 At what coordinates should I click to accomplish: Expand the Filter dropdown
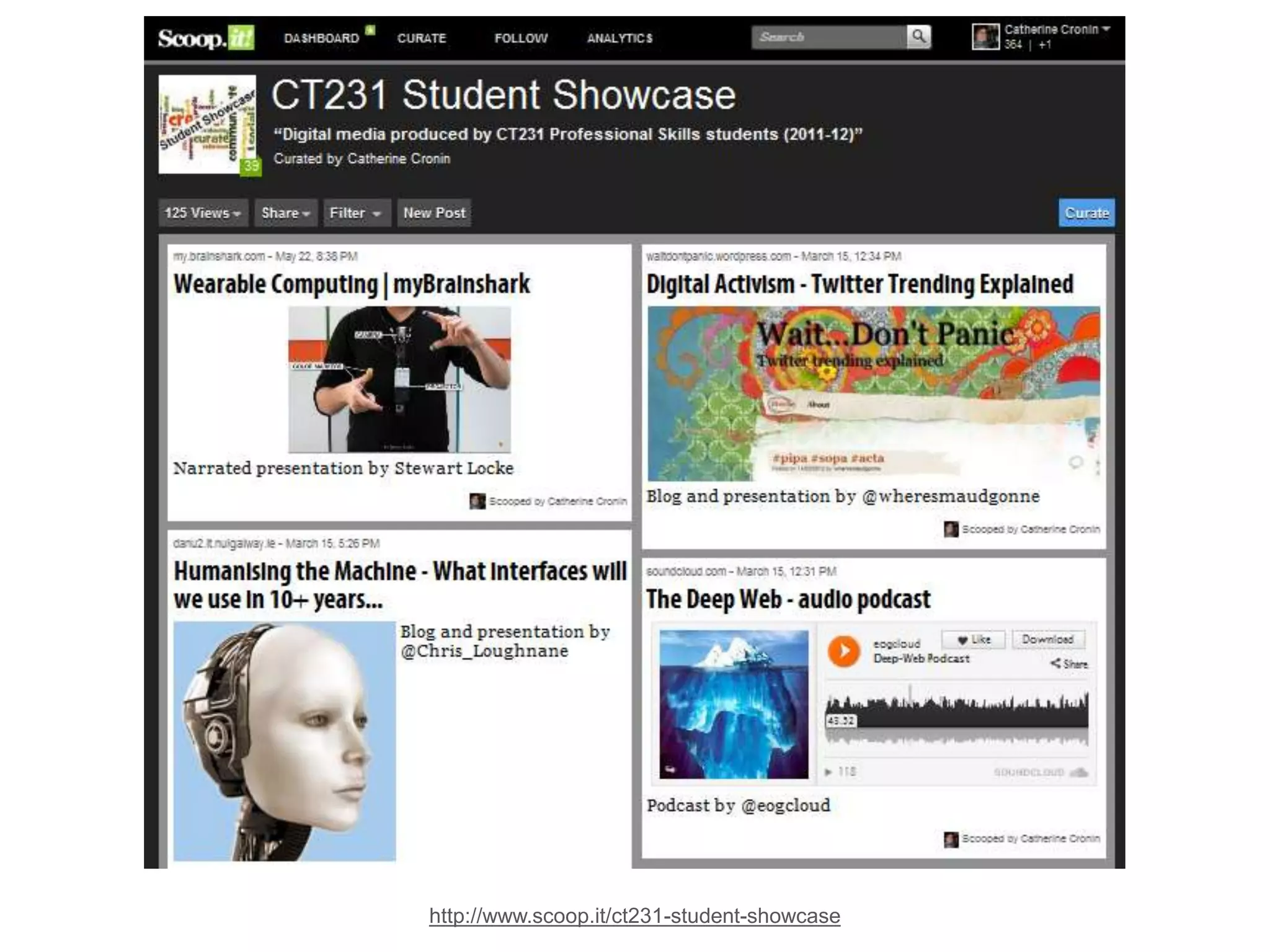point(356,213)
